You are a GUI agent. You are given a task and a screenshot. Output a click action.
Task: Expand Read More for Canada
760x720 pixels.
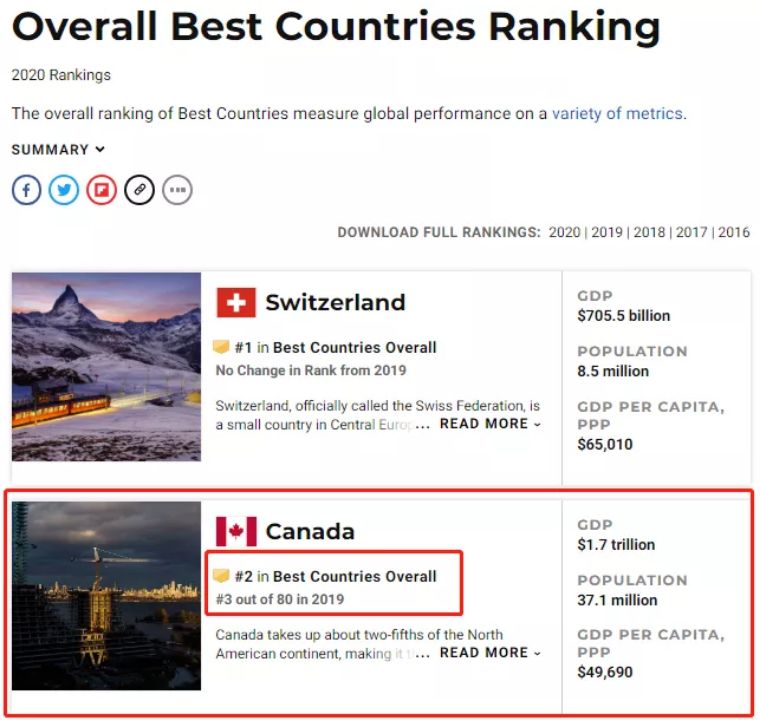tap(490, 653)
